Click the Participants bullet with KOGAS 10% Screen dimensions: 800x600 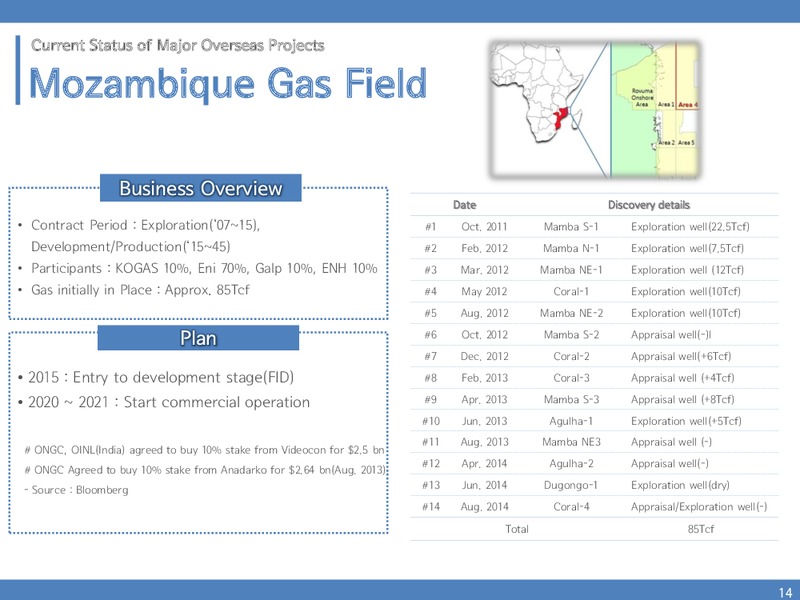[x=204, y=268]
